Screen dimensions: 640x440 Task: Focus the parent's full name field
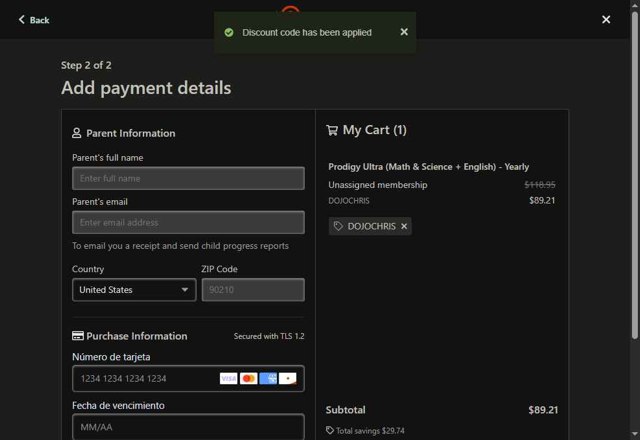[x=188, y=178]
